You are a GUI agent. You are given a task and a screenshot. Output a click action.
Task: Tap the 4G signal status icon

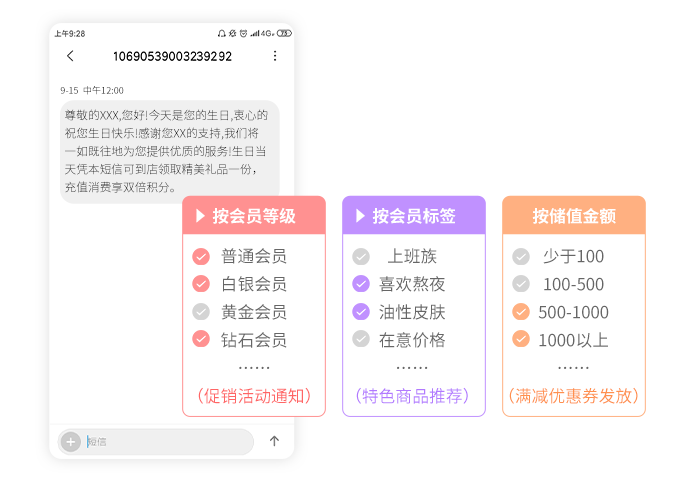(267, 33)
